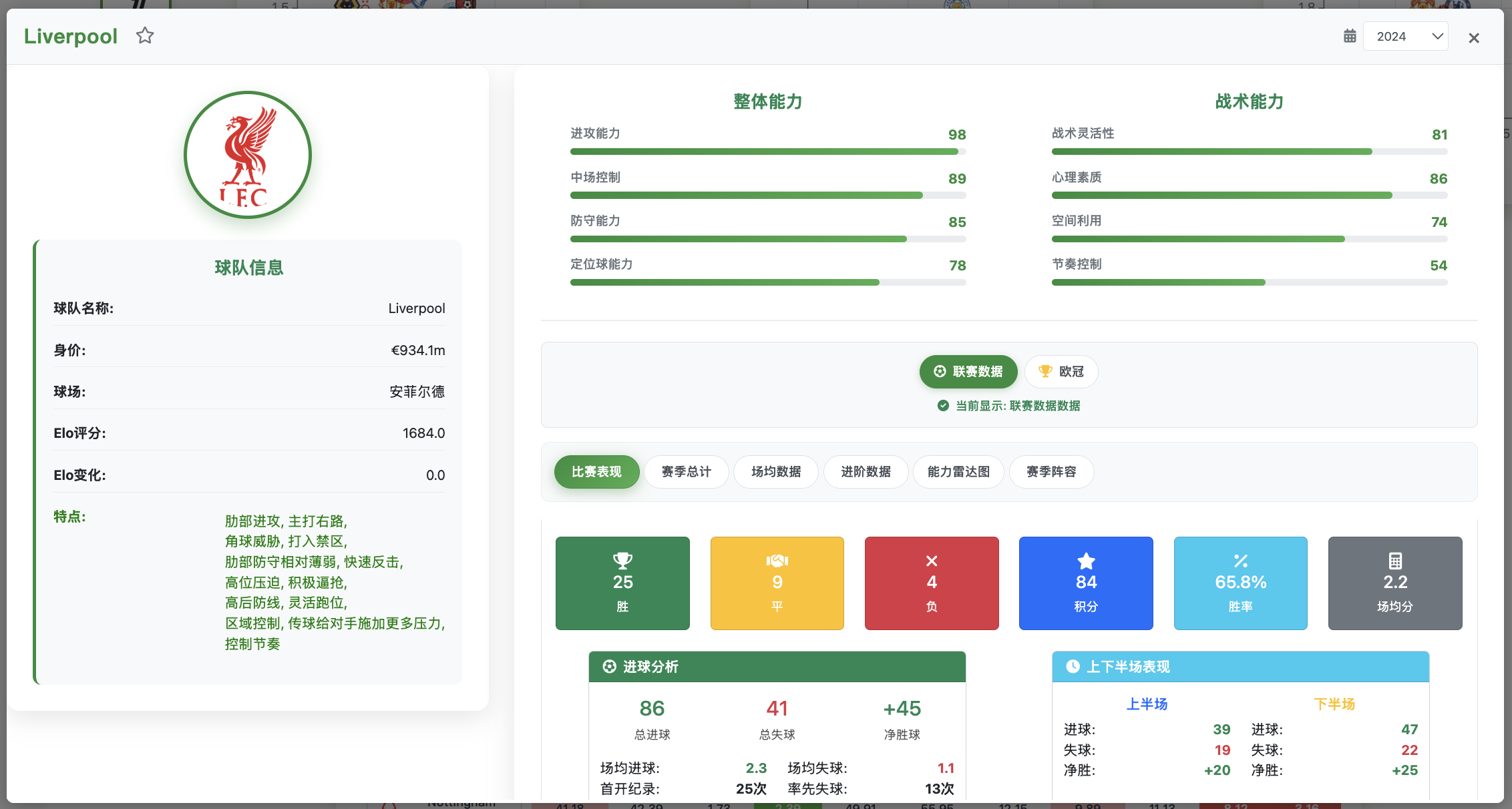Enable 联赛数据 display mode

968,372
